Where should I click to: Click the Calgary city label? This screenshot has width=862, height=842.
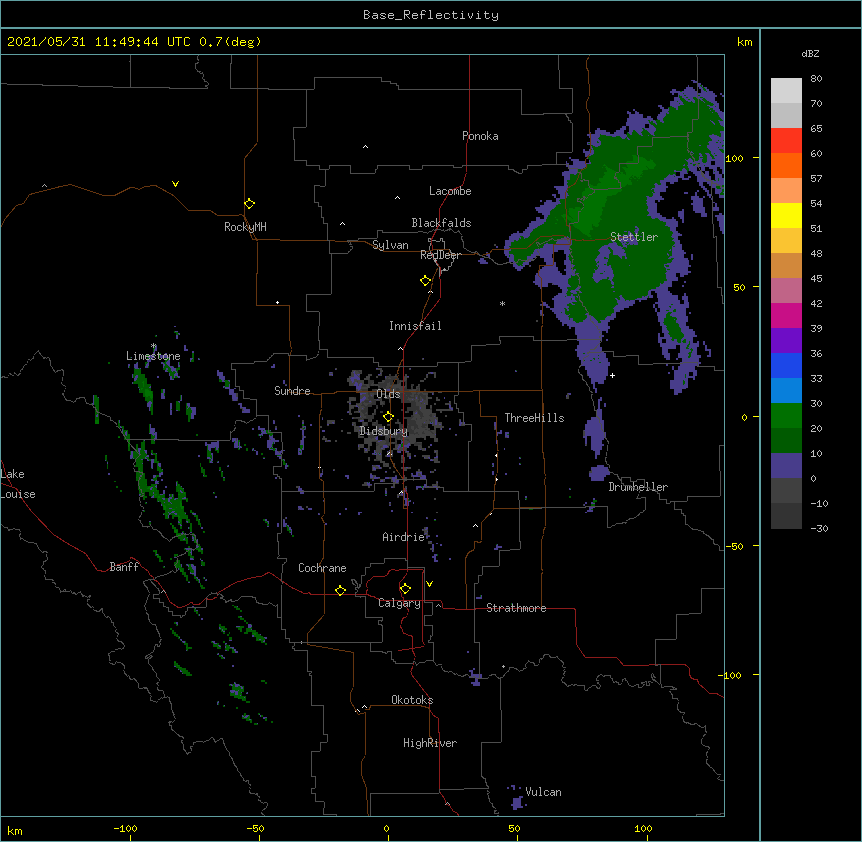(399, 603)
